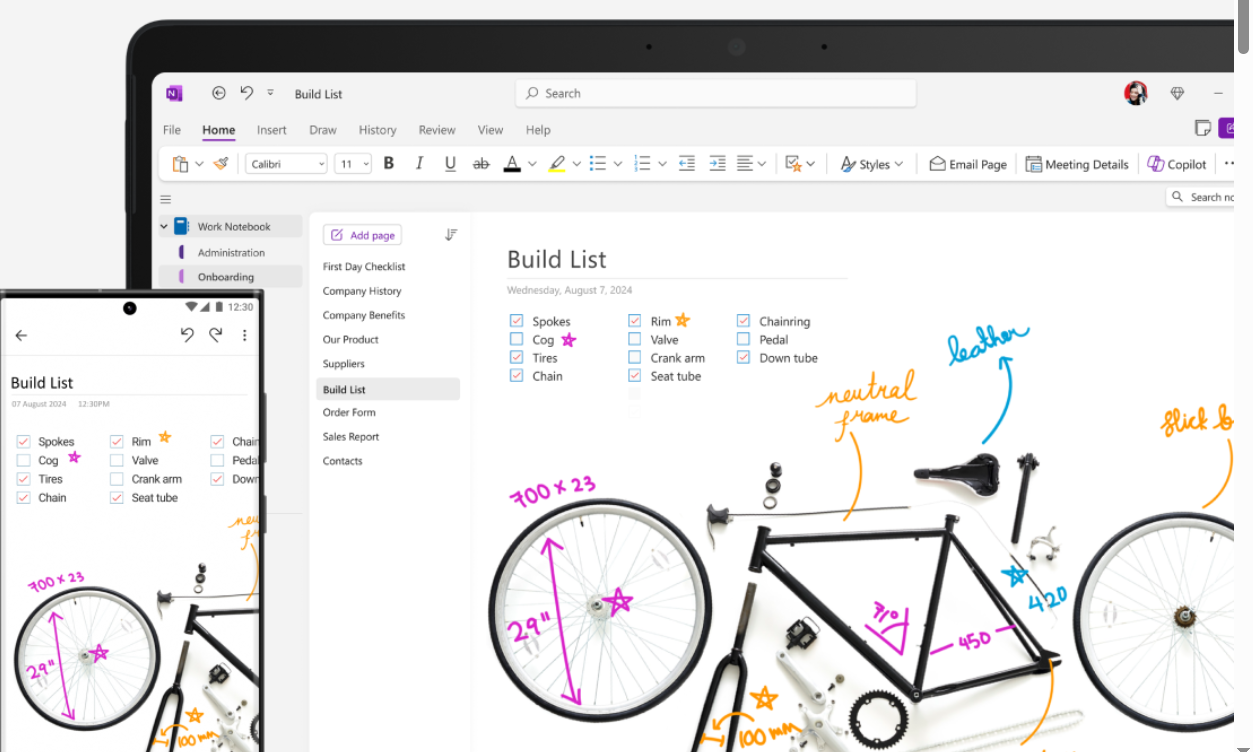Switch to the Draw ribbon tab
Viewport: 1253px width, 752px height.
click(322, 130)
